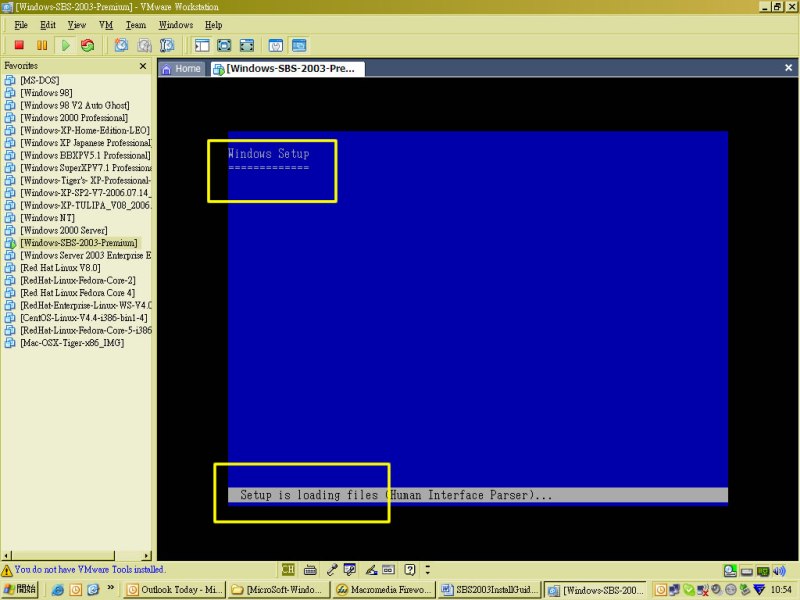The height and width of the screenshot is (600, 800).
Task: Open the Windows Start button
Action: (20, 589)
